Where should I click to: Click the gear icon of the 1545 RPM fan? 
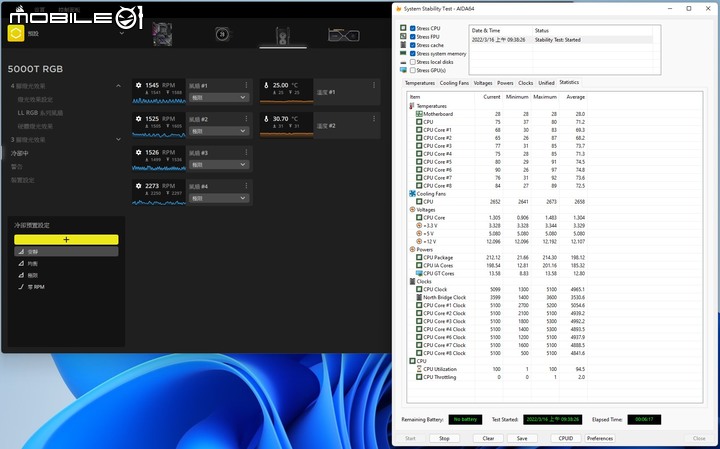[x=139, y=85]
